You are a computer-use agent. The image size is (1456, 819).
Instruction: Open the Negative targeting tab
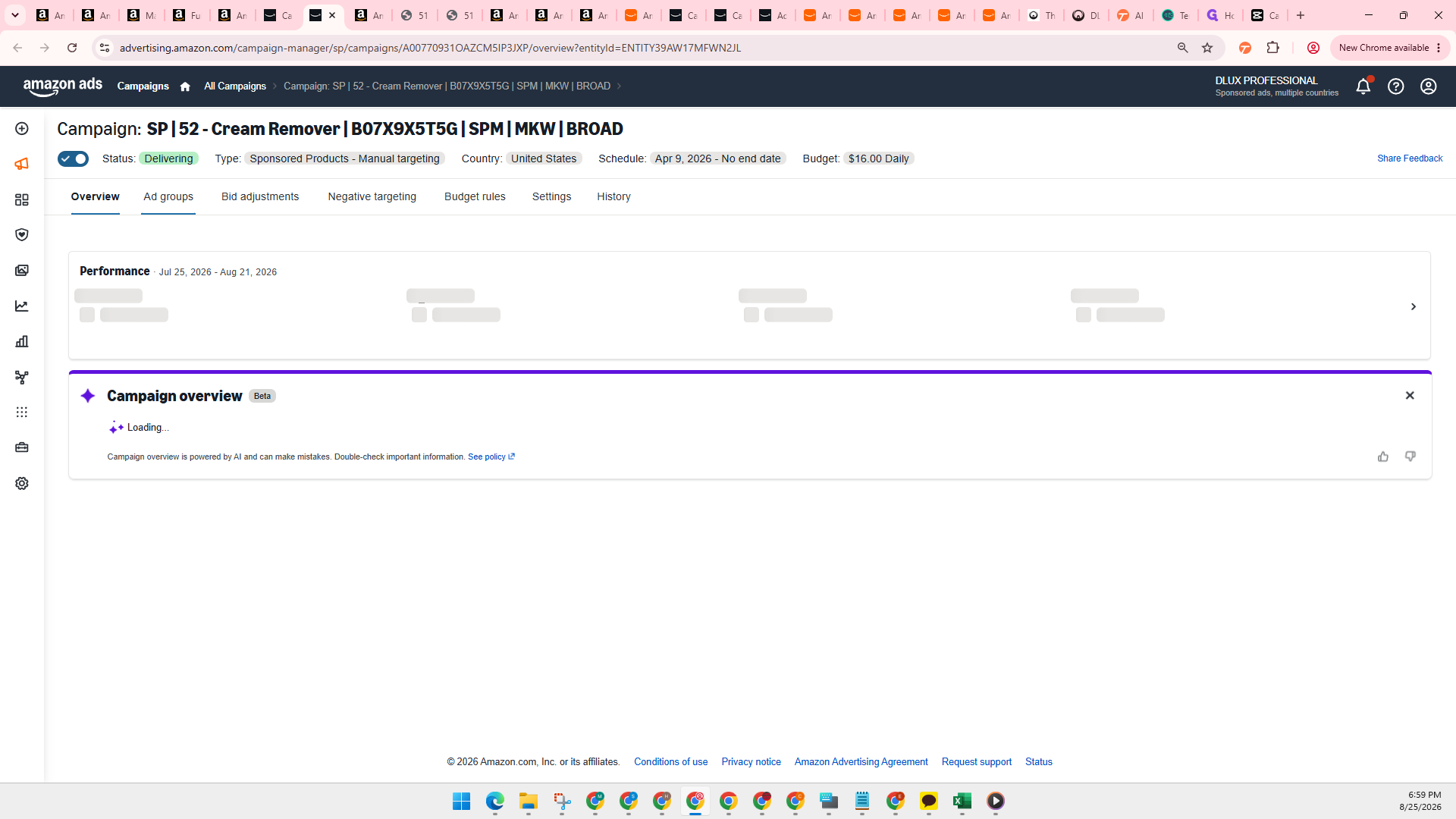(372, 196)
